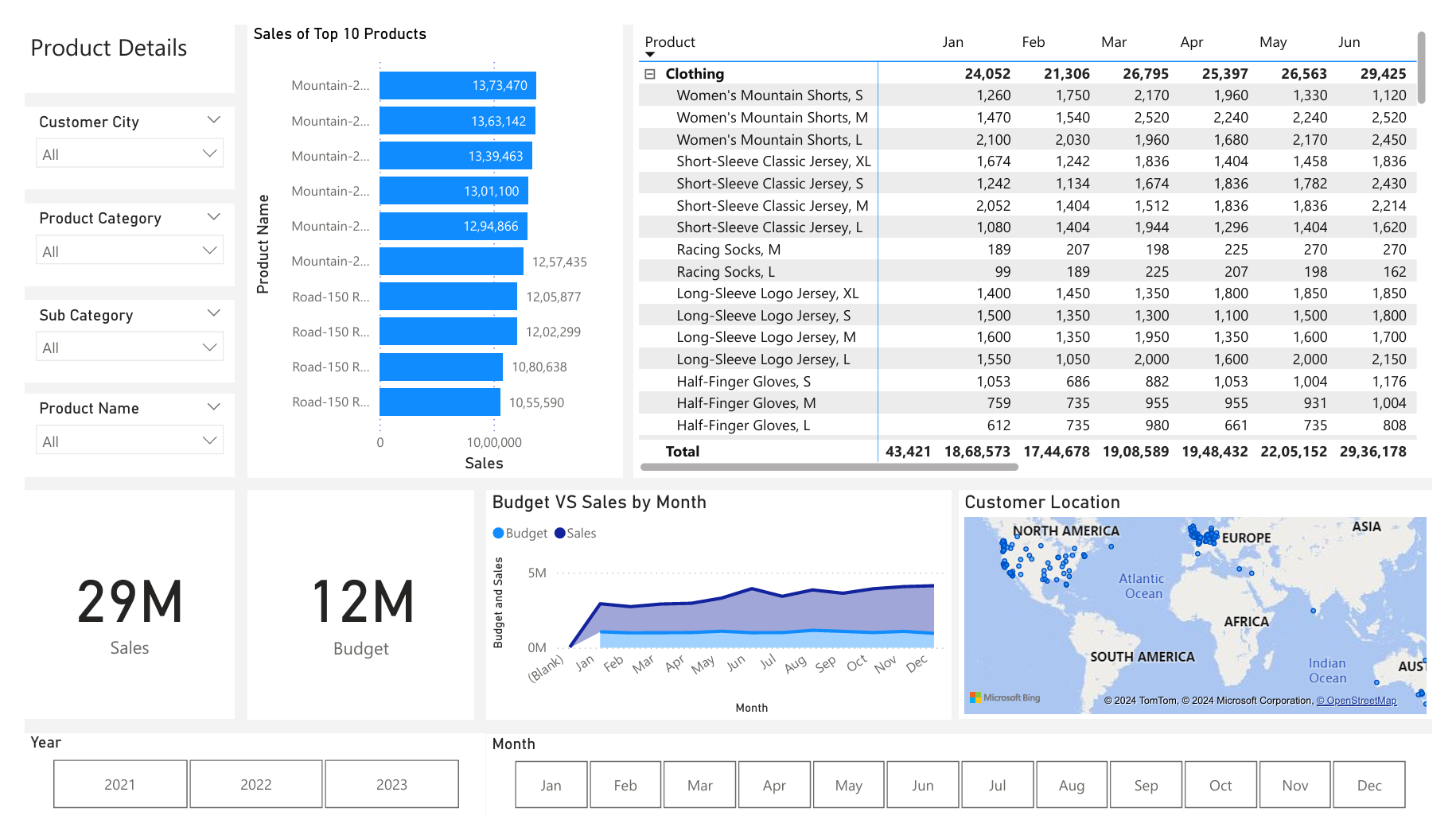Viewport: 1456px width, 839px height.
Task: Click the table's horizontal scrollbar
Action: 829,468
